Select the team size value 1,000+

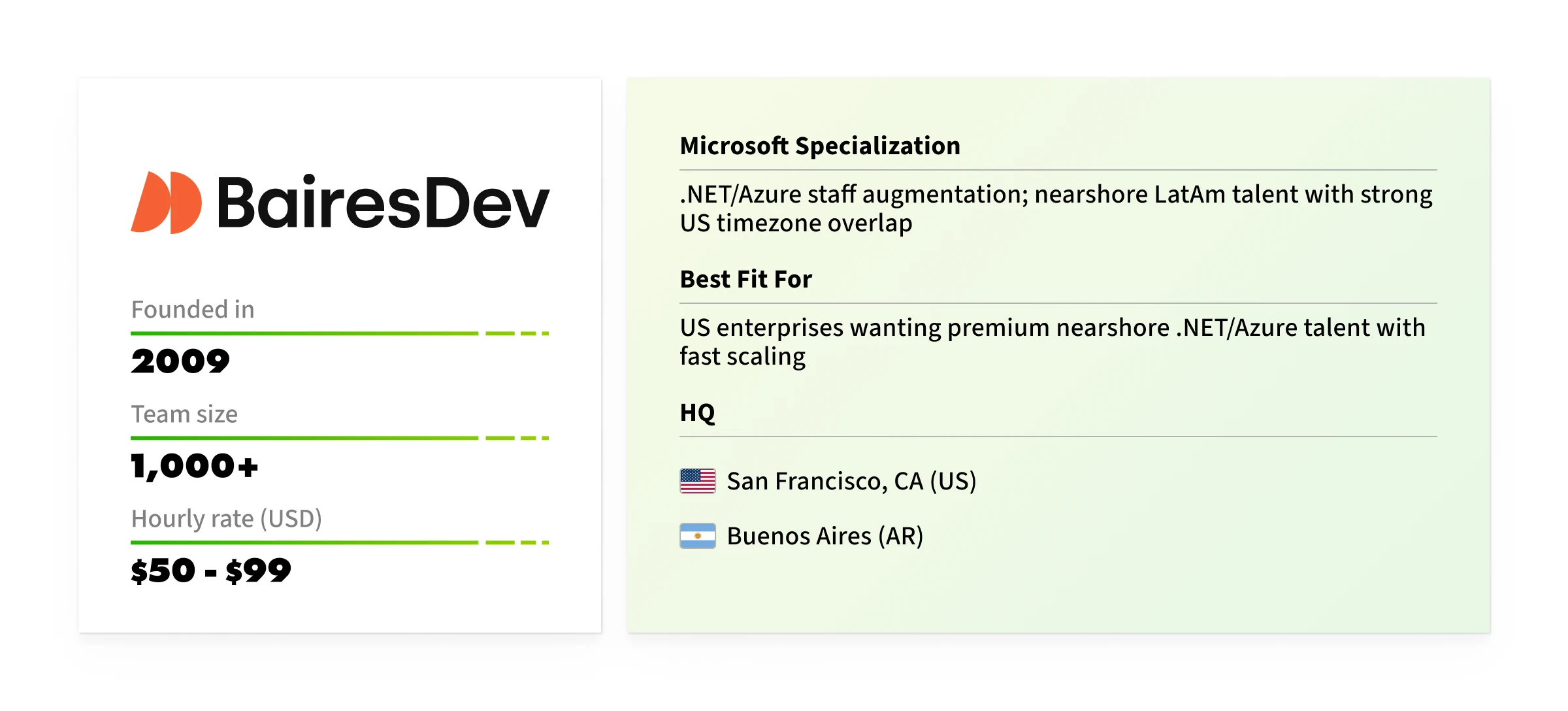pyautogui.click(x=195, y=467)
